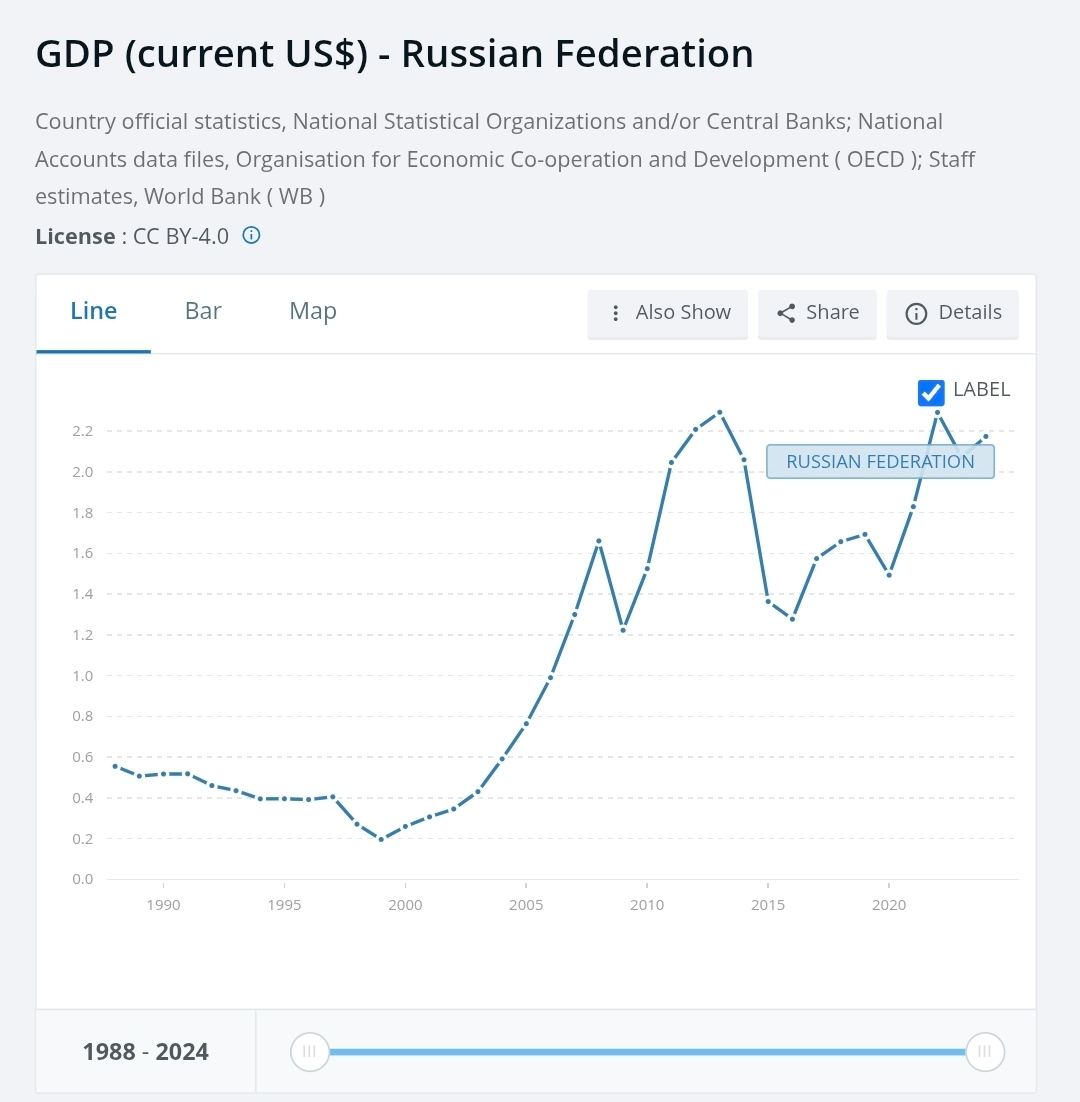
Task: Click the 2009 dip data point
Action: pyautogui.click(x=623, y=630)
